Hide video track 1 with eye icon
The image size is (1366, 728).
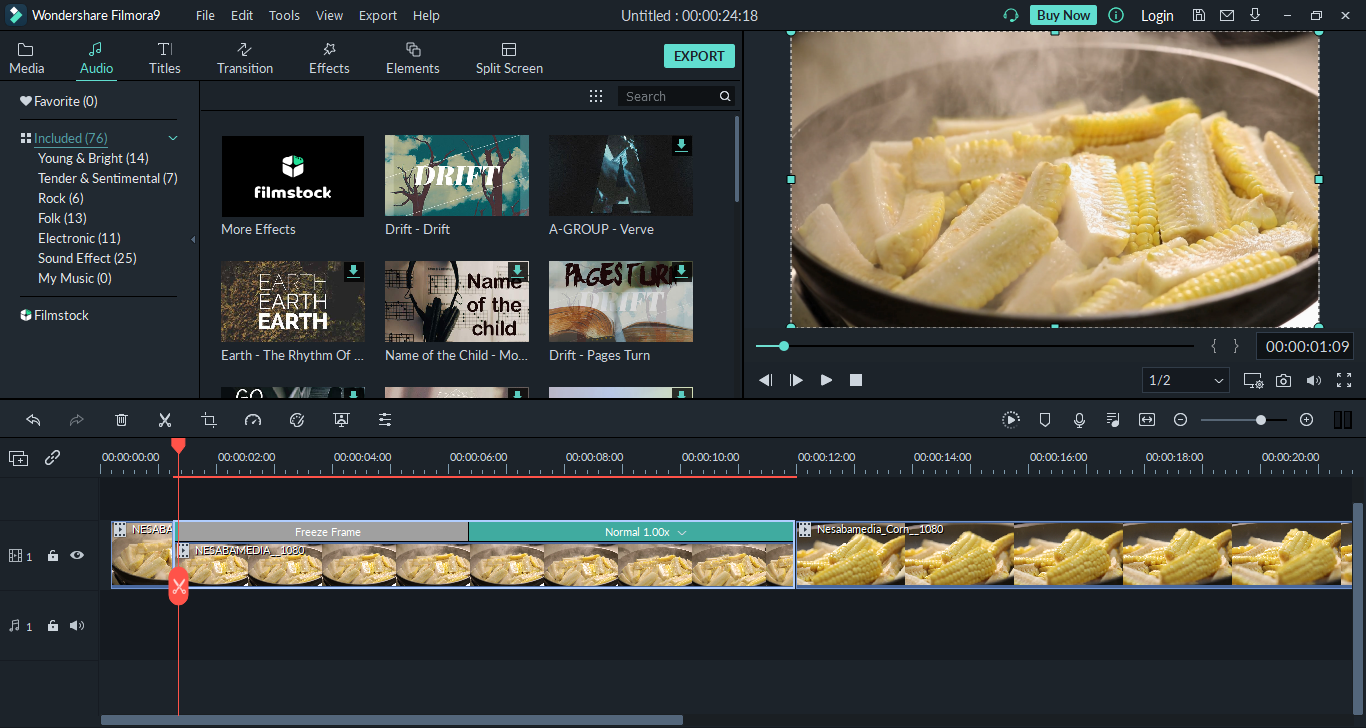(x=77, y=555)
